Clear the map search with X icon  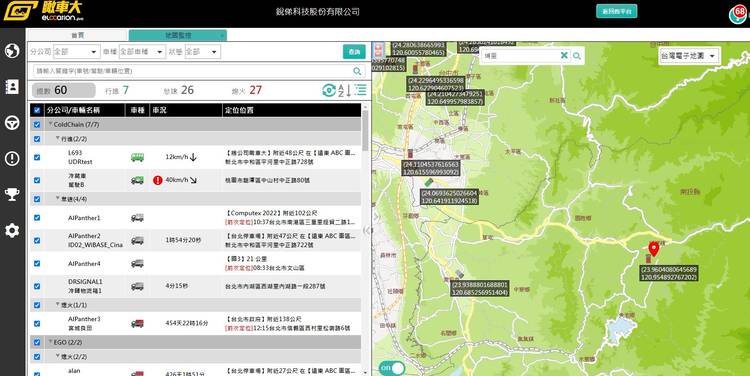coord(564,55)
